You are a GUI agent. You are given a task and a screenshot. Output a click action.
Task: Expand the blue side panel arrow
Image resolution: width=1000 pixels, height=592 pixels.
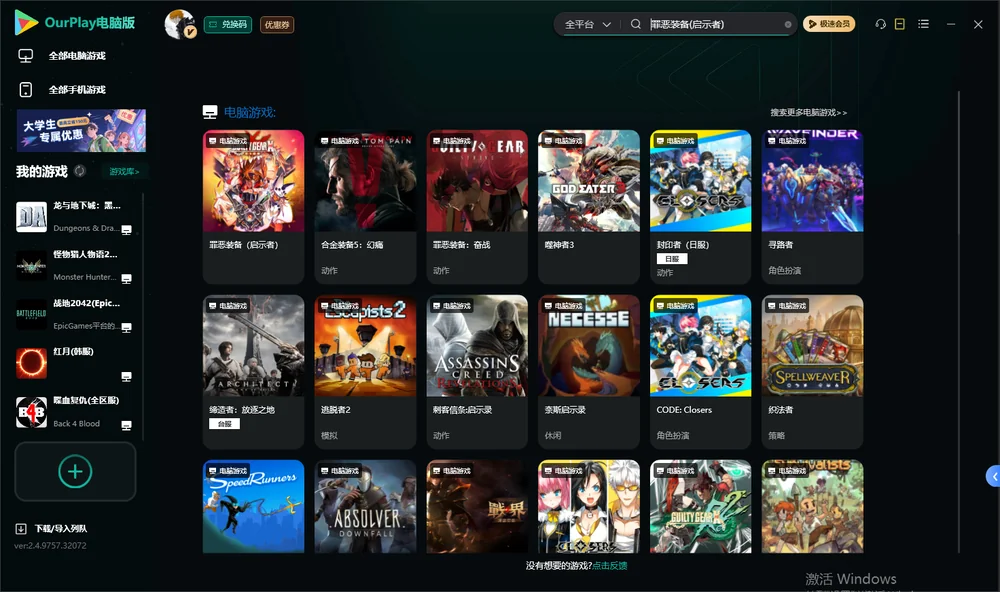pos(993,477)
